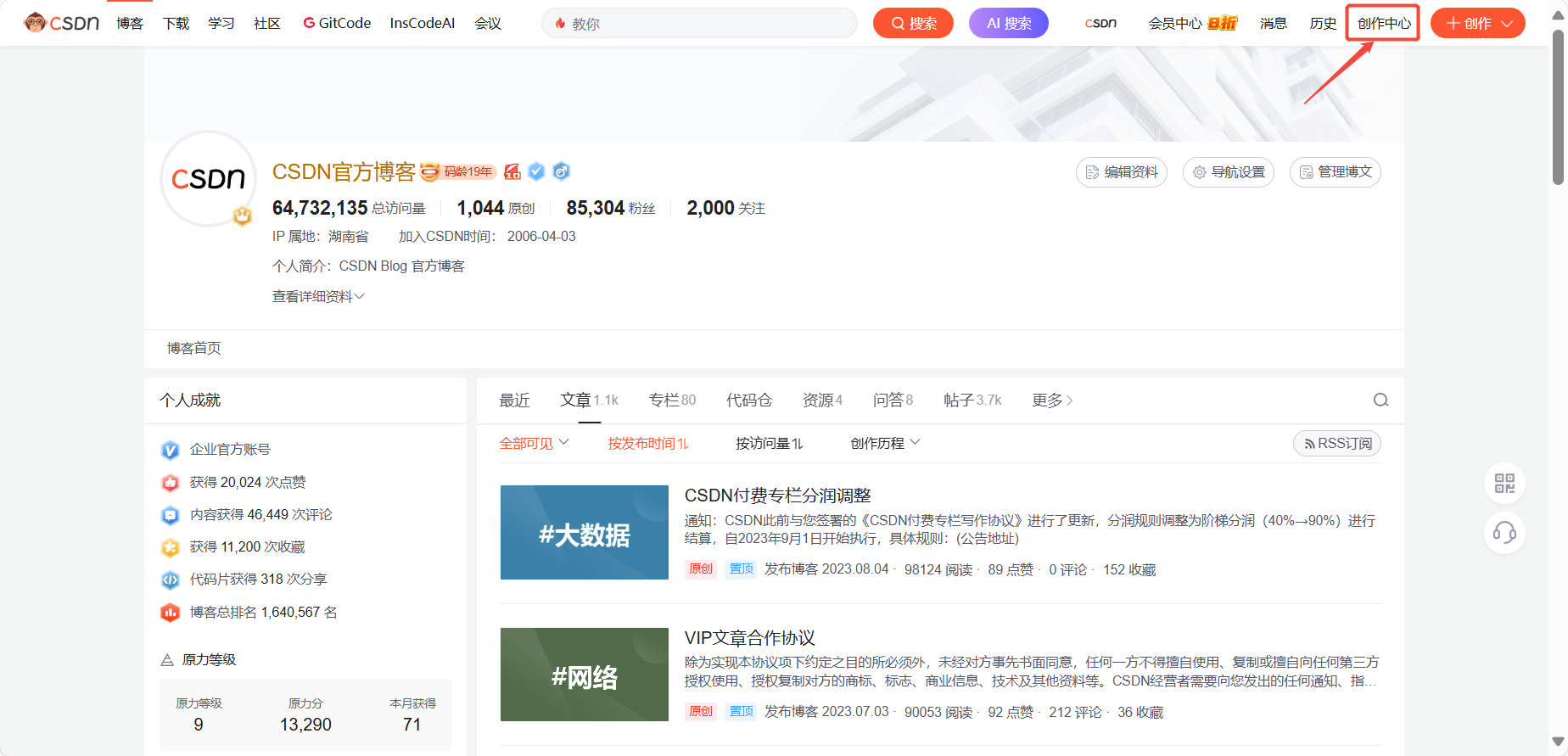Click the search magnifier in article tabs bar
The height and width of the screenshot is (756, 1568).
pos(1380,400)
